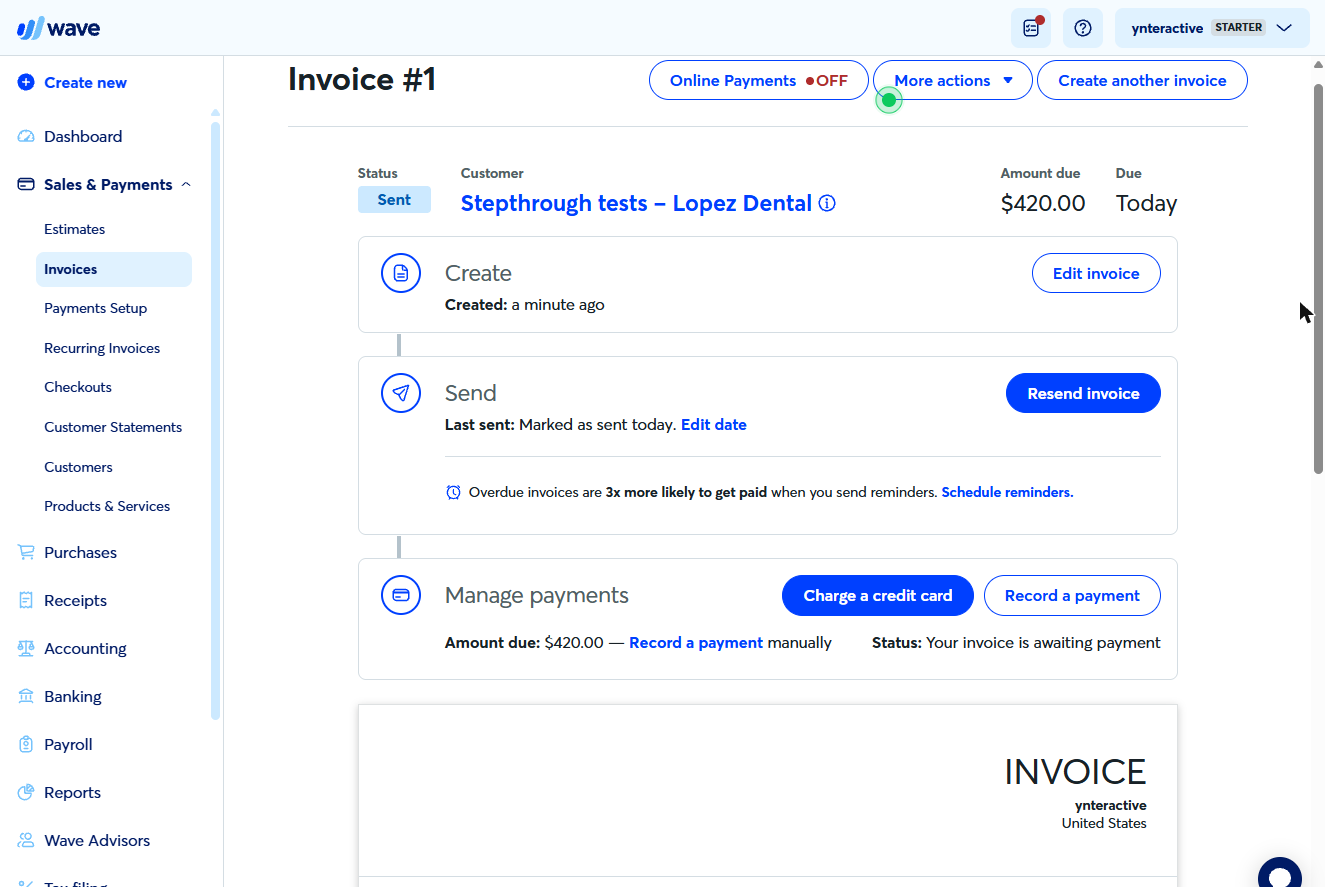This screenshot has height=887, width=1325.
Task: Click the Create step document icon
Action: point(401,273)
